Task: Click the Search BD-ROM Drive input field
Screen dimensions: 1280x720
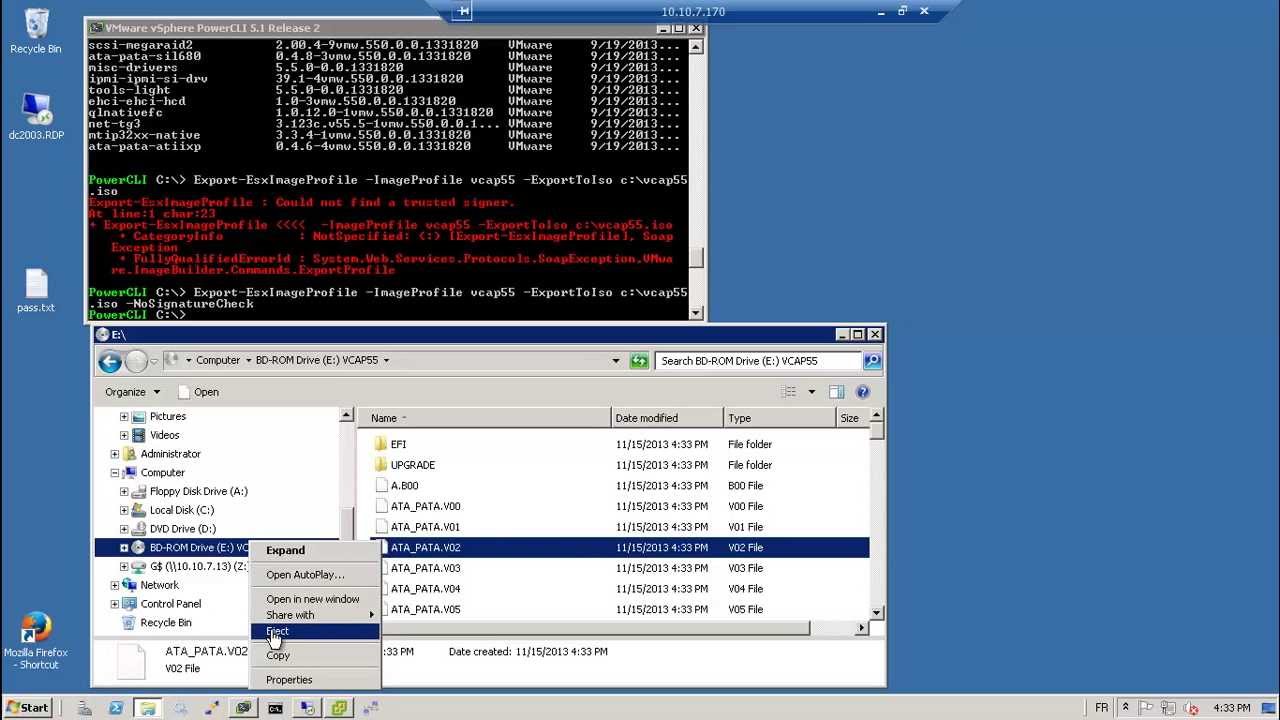Action: pos(758,361)
